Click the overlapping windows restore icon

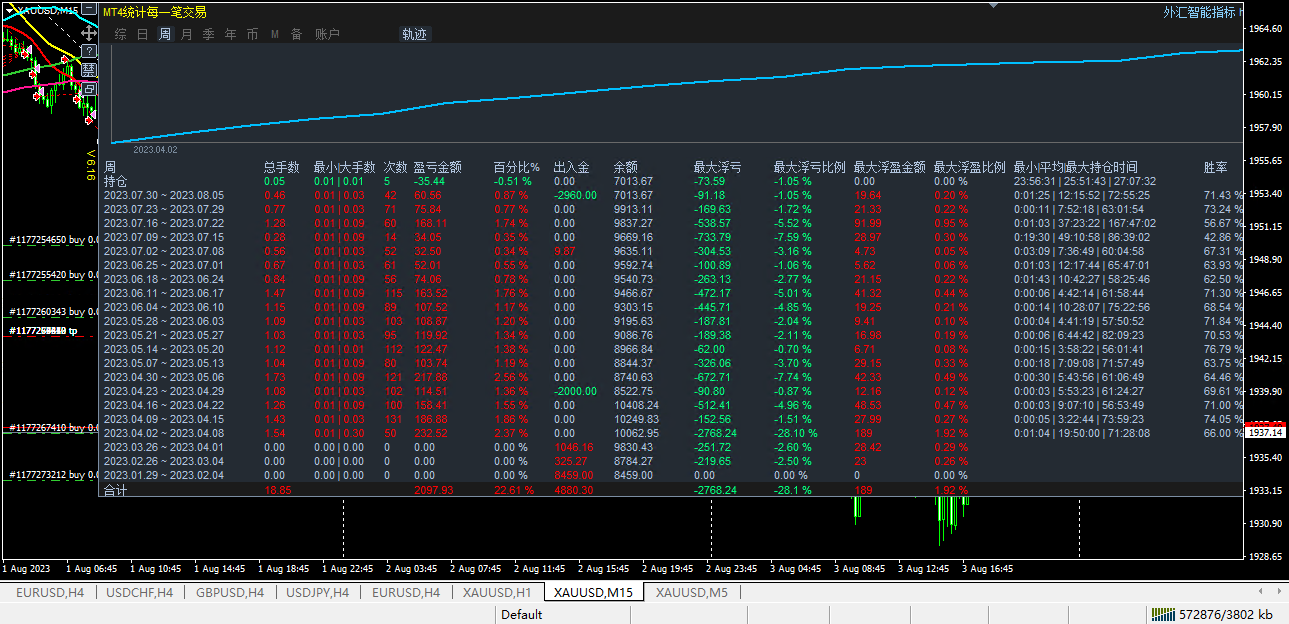tap(89, 89)
